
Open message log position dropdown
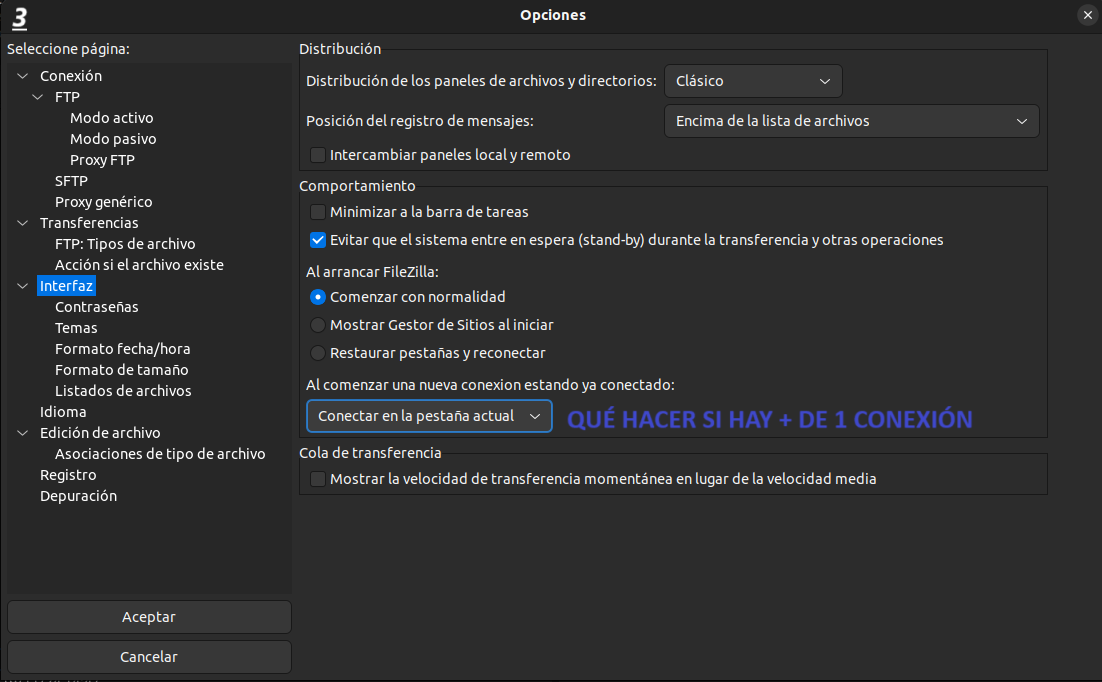click(851, 121)
